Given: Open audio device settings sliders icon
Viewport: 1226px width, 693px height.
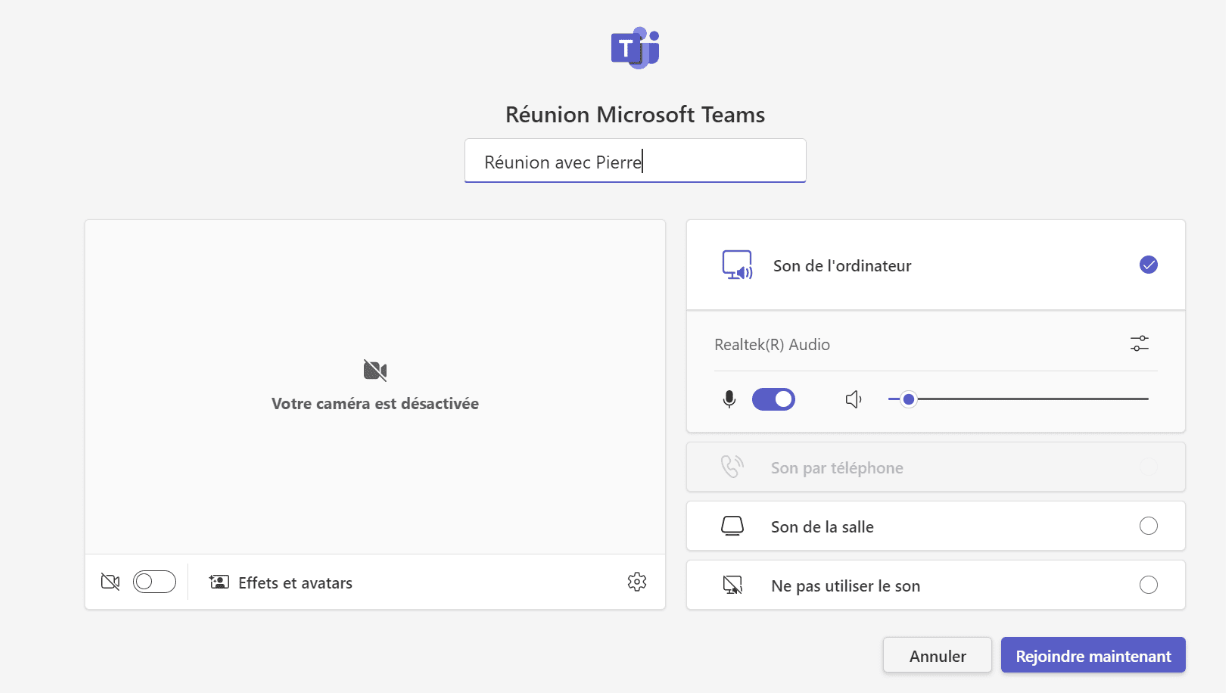Looking at the screenshot, I should point(1139,344).
